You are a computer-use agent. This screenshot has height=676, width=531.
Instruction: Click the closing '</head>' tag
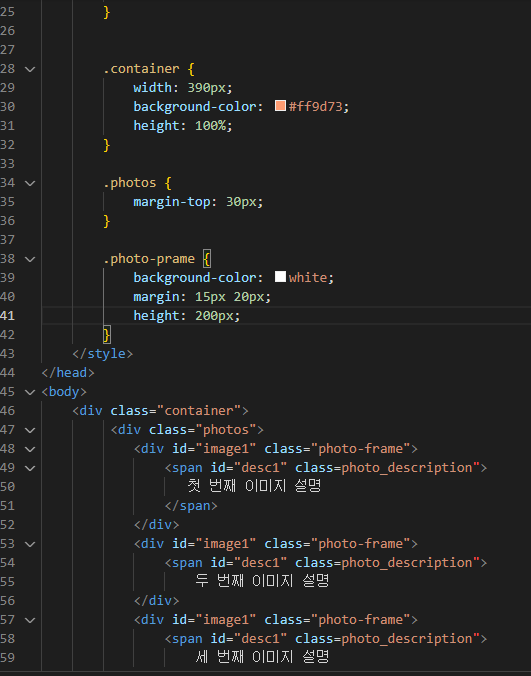pos(68,372)
